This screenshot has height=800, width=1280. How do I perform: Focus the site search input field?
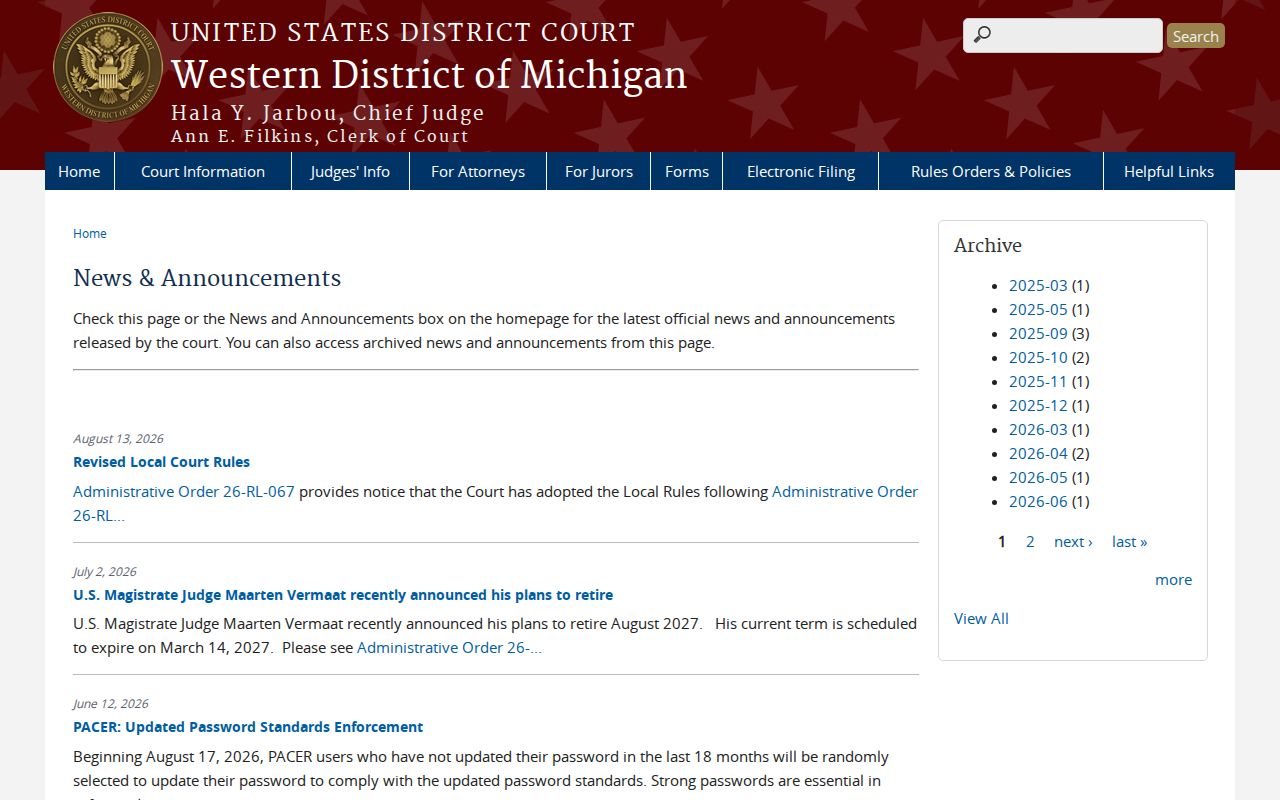click(1063, 35)
